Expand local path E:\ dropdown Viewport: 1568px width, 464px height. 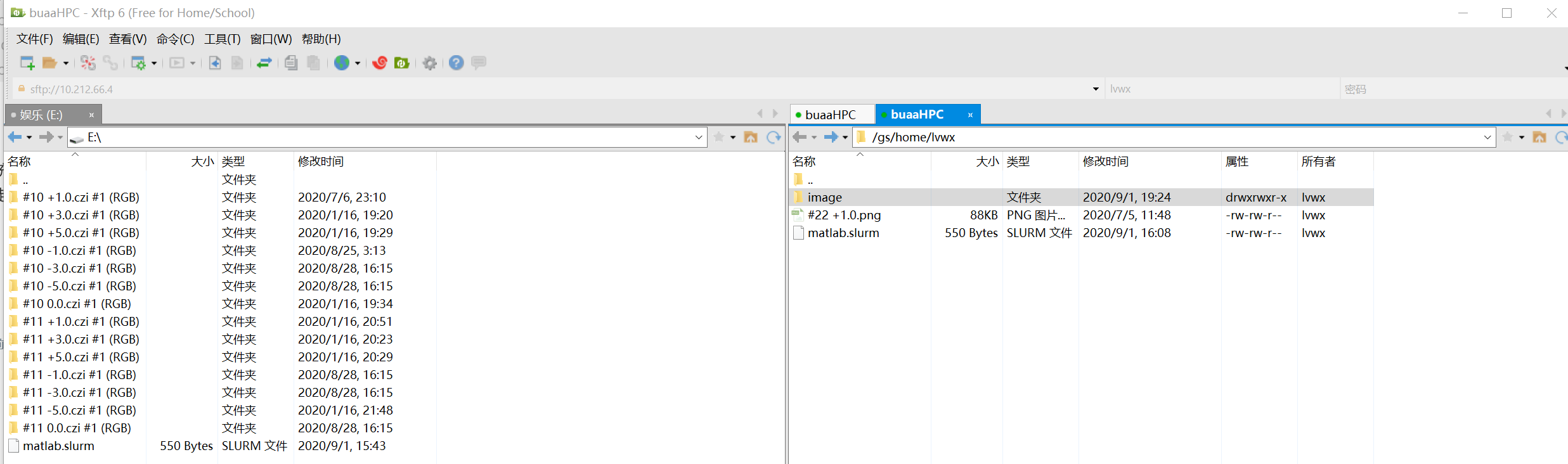click(x=699, y=137)
